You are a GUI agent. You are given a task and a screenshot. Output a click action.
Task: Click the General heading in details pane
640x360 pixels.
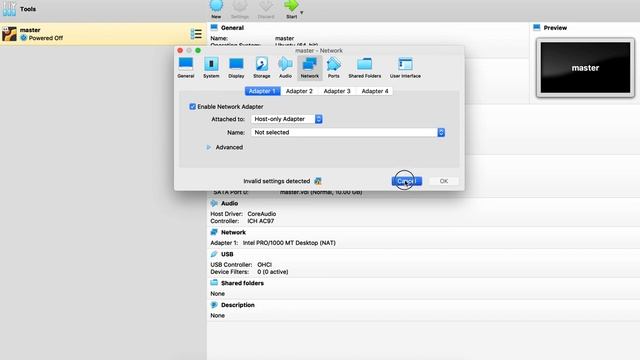point(232,28)
